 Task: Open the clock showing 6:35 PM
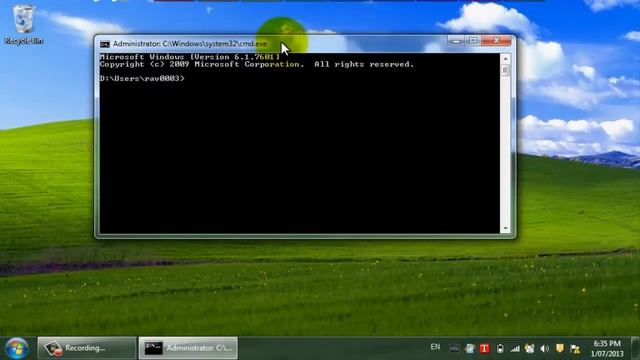coord(607,349)
